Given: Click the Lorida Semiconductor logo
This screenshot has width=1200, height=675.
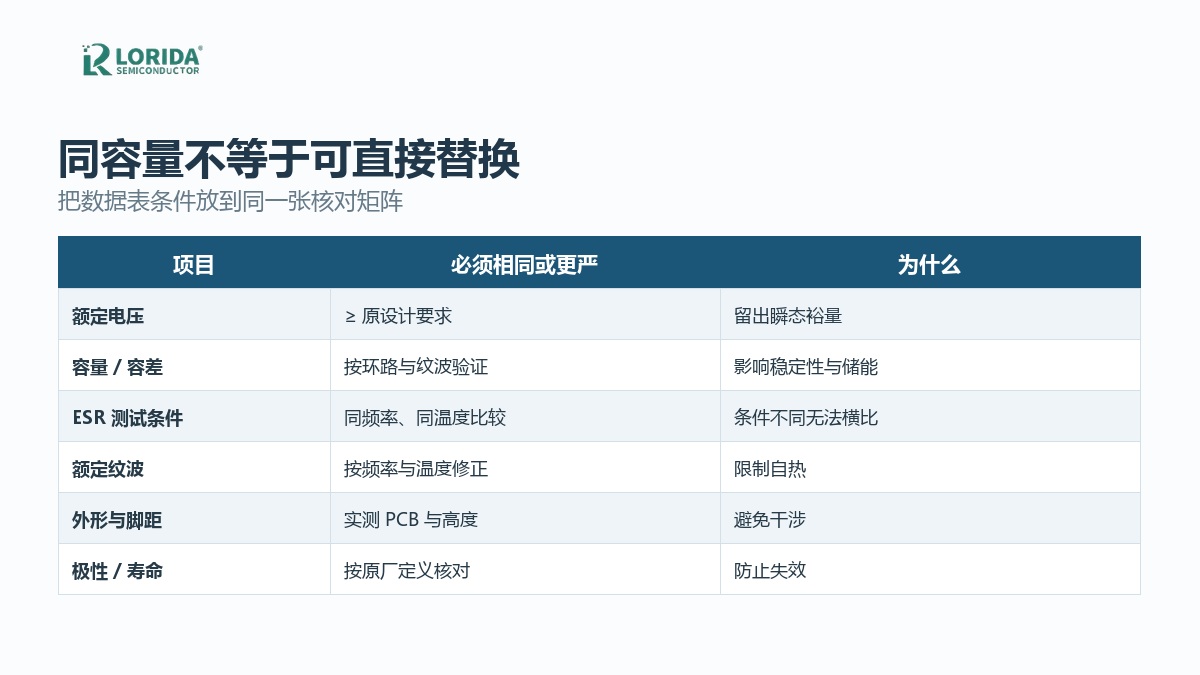Looking at the screenshot, I should [142, 59].
